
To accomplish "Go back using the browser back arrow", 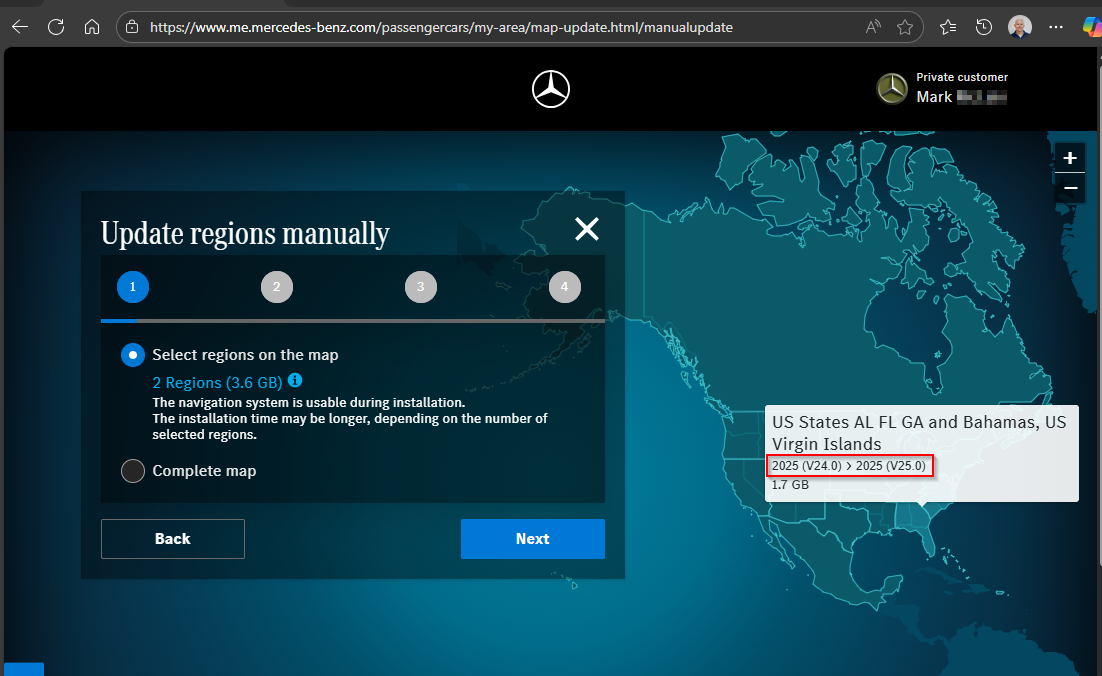I will click(x=20, y=27).
